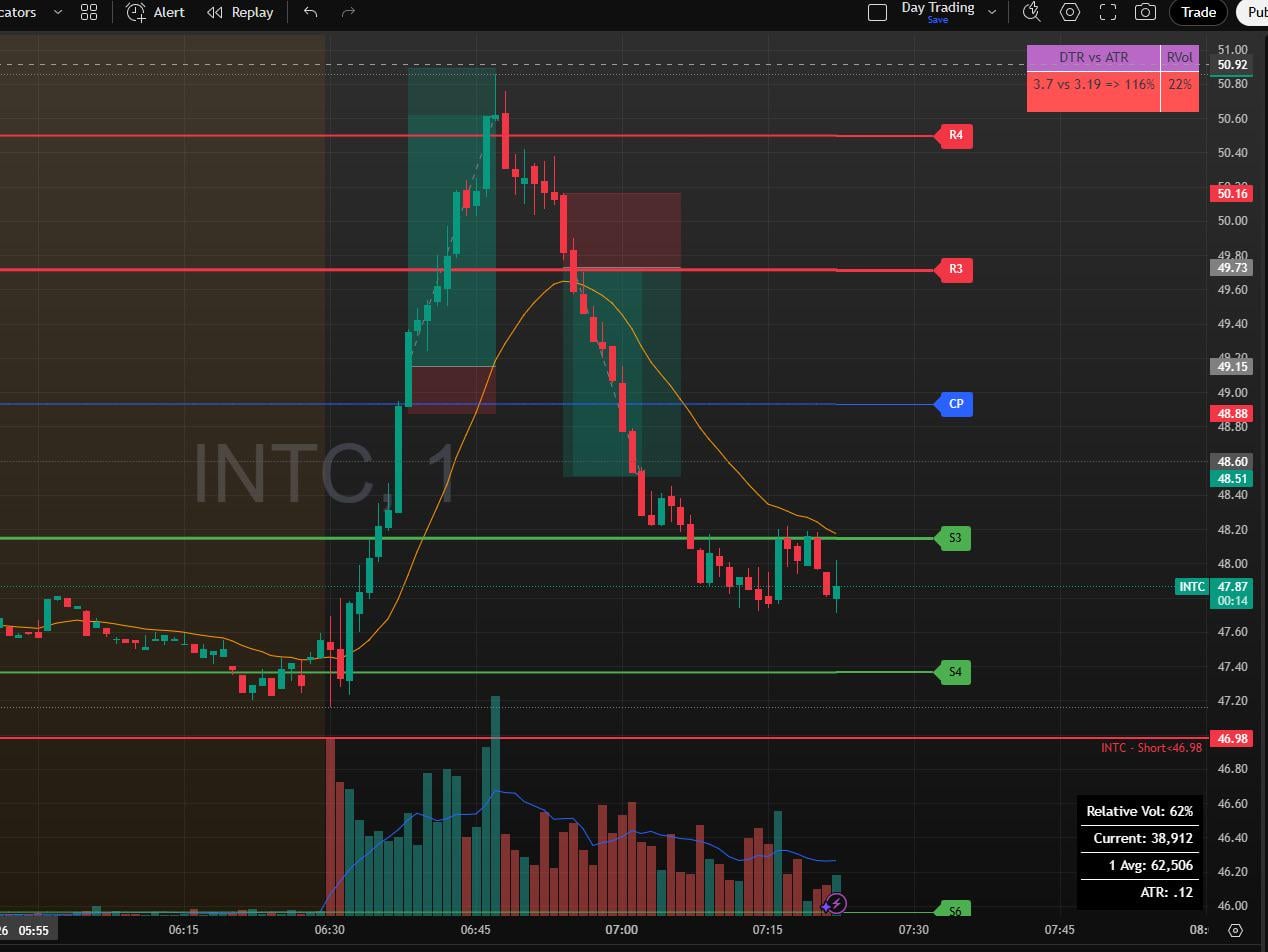The width and height of the screenshot is (1268, 952).
Task: Enter fullscreen chart mode
Action: pos(1108,12)
